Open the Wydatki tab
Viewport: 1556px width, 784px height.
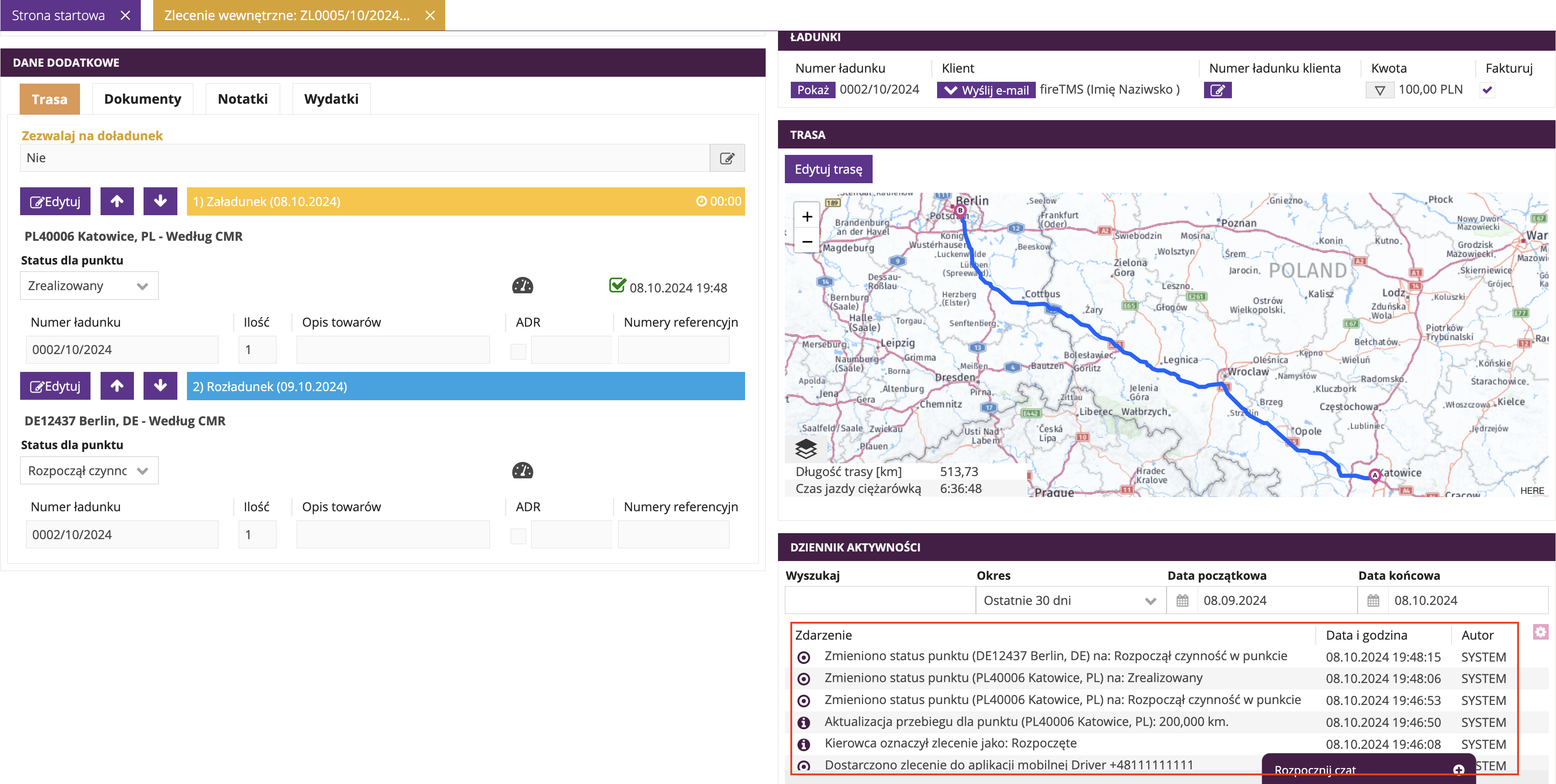click(x=331, y=99)
